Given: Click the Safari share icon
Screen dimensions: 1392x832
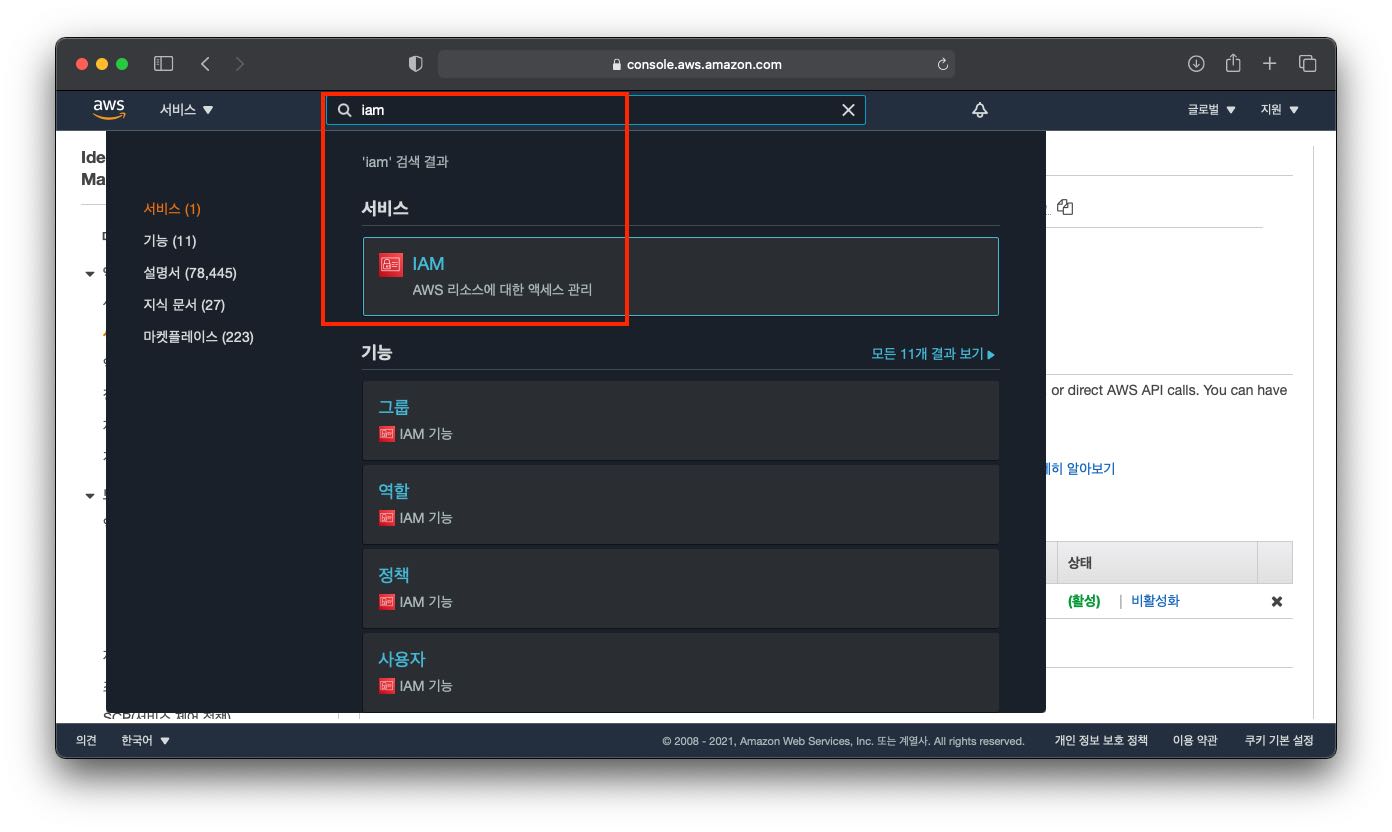Looking at the screenshot, I should pyautogui.click(x=1233, y=63).
